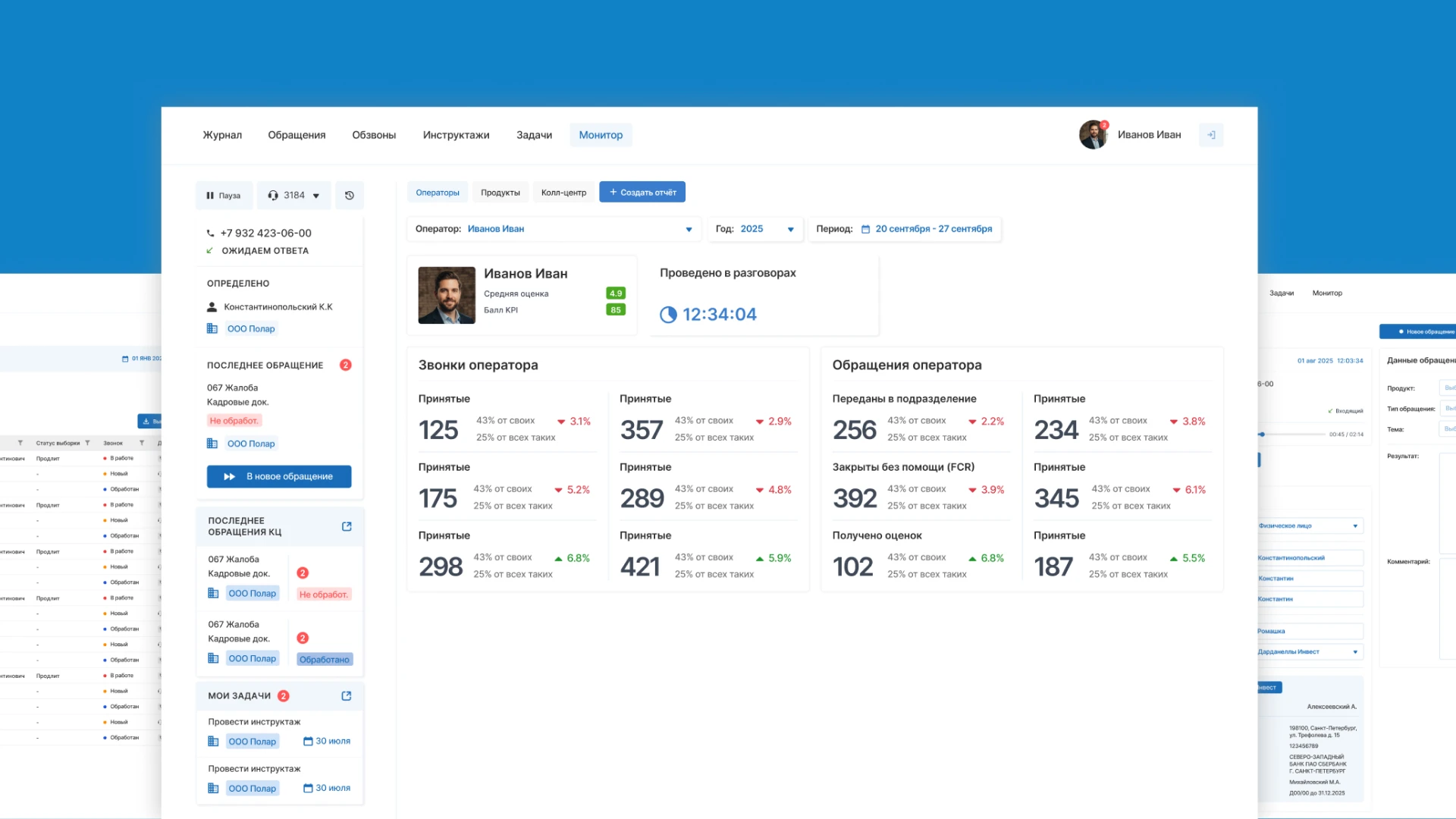Click the call history clock icon
This screenshot has width=1456, height=819.
click(350, 196)
